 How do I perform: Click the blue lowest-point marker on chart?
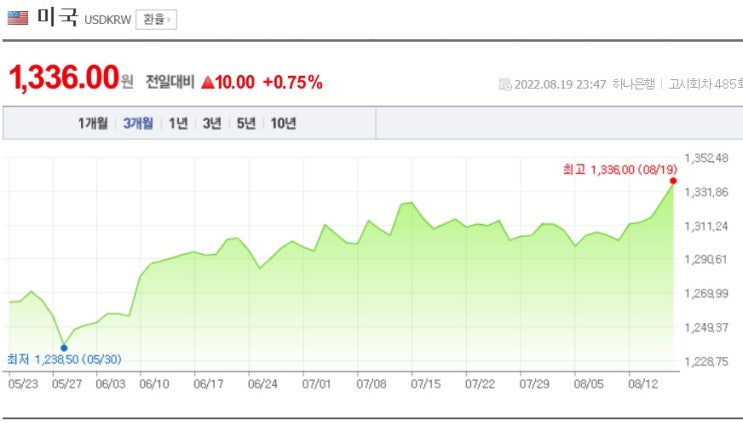[64, 348]
